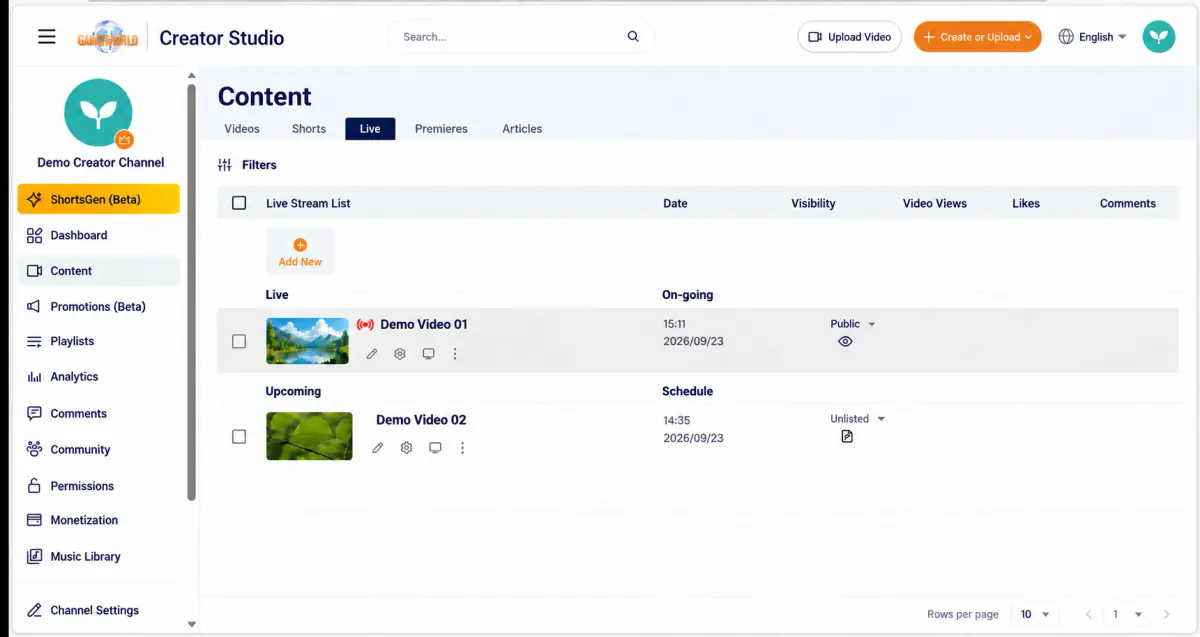Click the Demo Video 01 lake thumbnail
Screen dimensions: 1200x637
308,341
